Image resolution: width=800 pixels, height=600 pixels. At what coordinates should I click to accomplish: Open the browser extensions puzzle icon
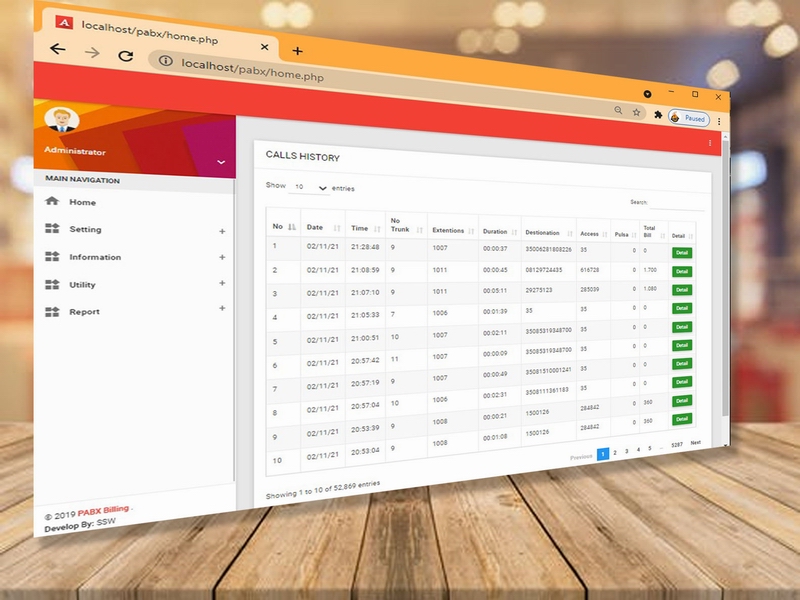657,115
